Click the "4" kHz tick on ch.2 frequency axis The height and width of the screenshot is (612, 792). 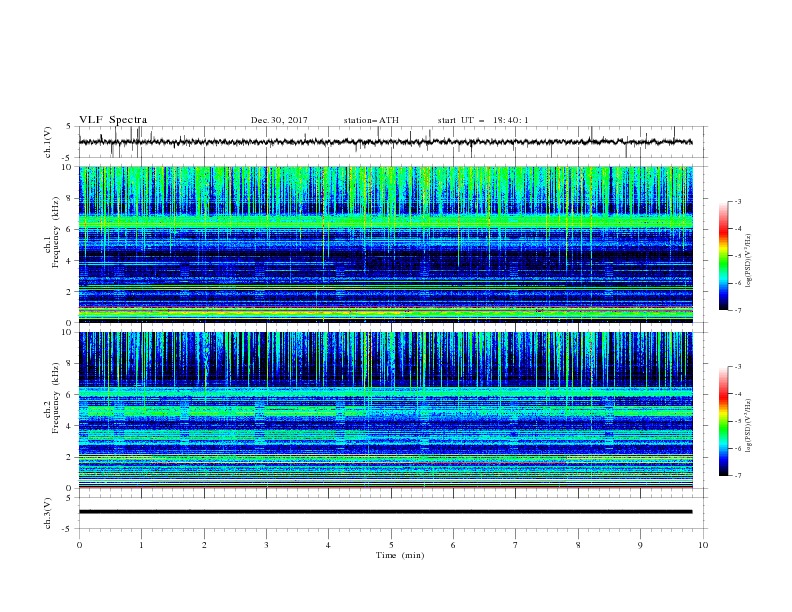pos(69,426)
